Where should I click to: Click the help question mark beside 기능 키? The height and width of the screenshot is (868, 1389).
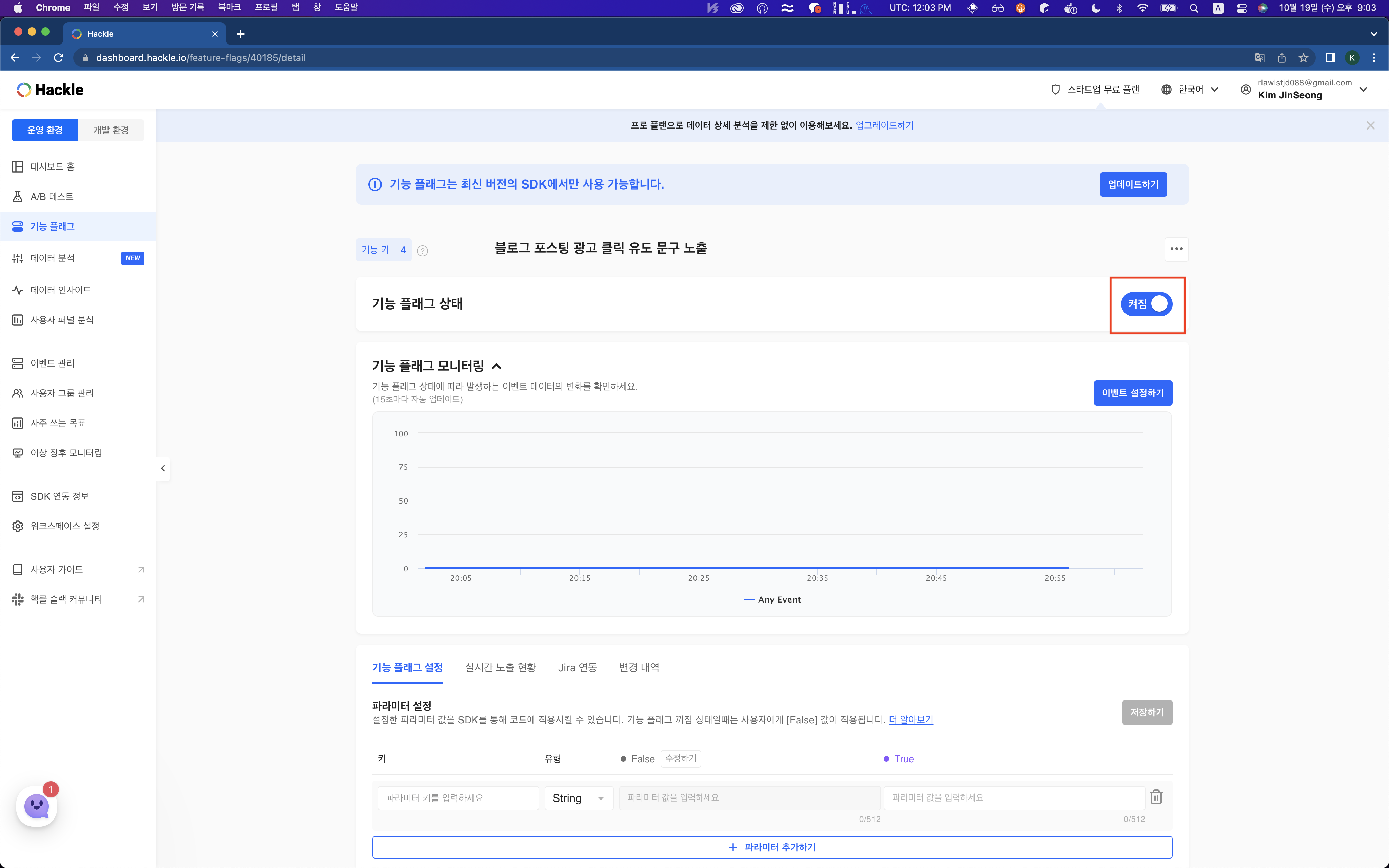pyautogui.click(x=423, y=251)
